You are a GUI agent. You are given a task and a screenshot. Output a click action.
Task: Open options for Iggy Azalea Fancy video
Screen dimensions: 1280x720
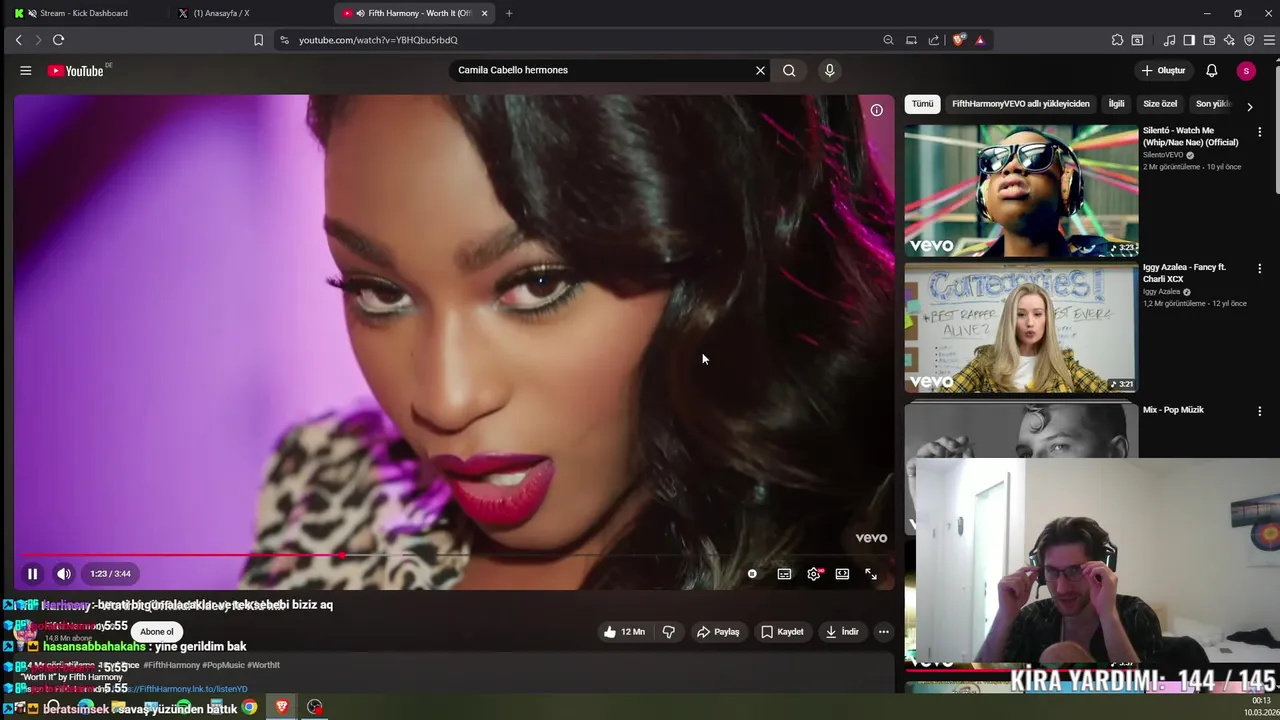[1259, 269]
